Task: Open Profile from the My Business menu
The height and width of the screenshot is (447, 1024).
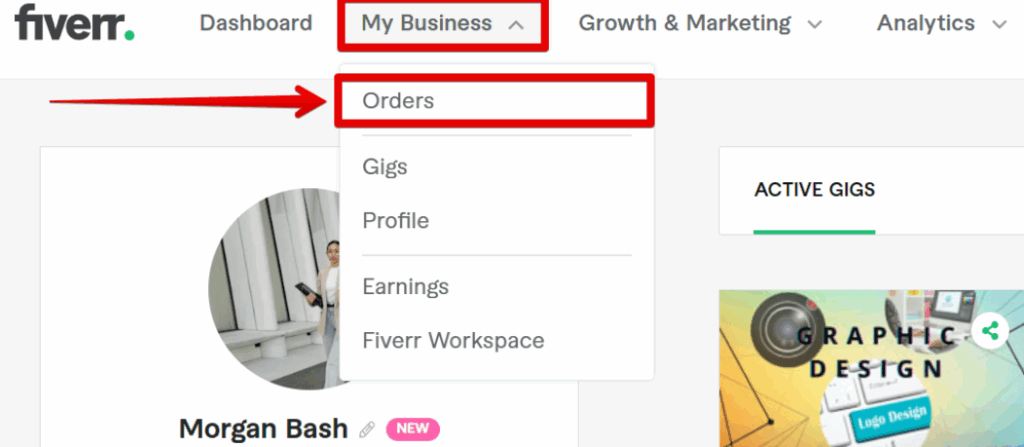Action: click(x=396, y=221)
